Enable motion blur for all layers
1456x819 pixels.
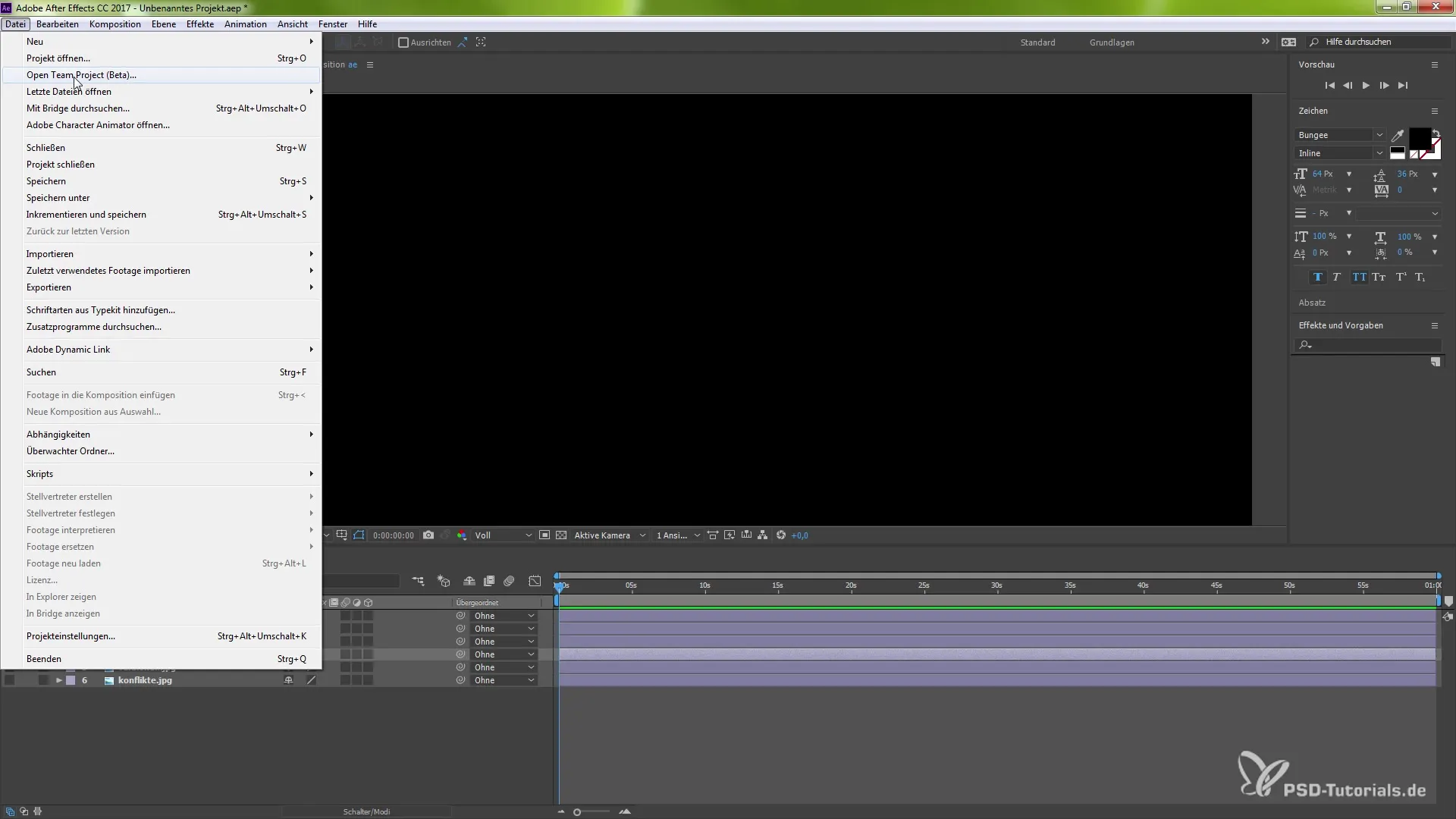pos(510,582)
